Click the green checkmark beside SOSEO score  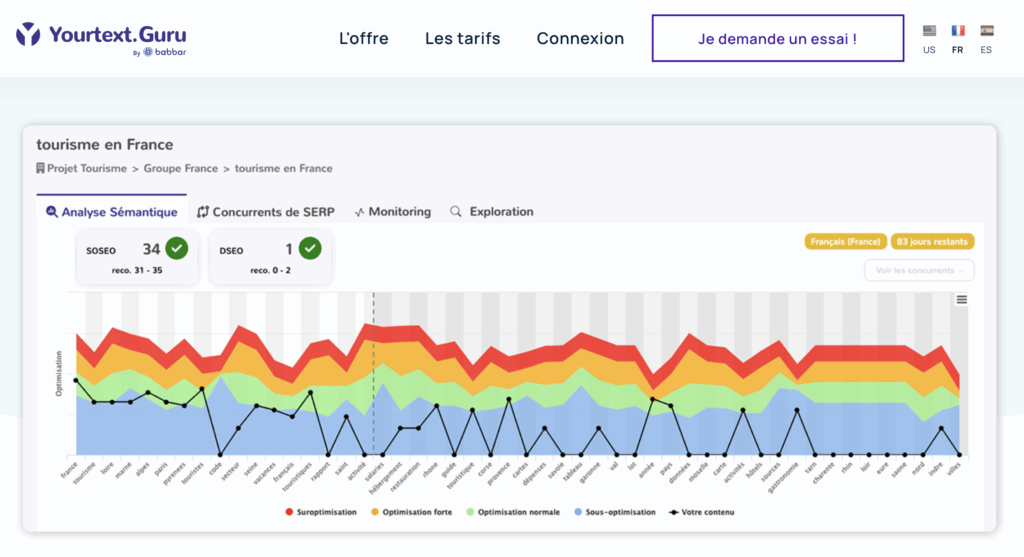pos(177,248)
